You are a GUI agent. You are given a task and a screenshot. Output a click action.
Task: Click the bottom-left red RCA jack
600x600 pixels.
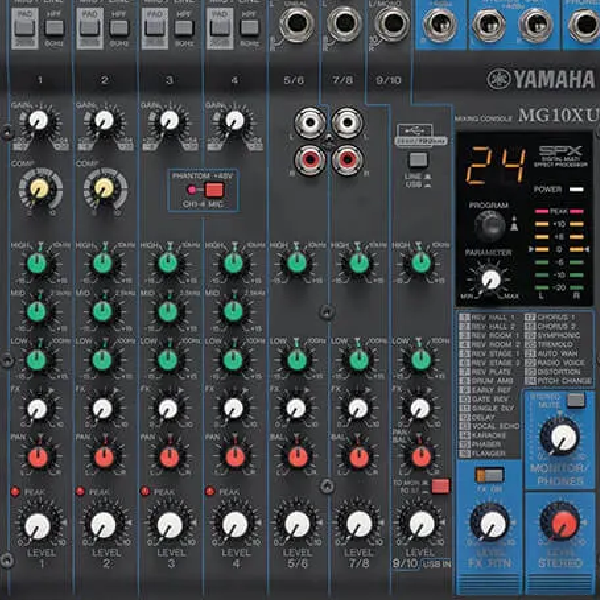310,159
